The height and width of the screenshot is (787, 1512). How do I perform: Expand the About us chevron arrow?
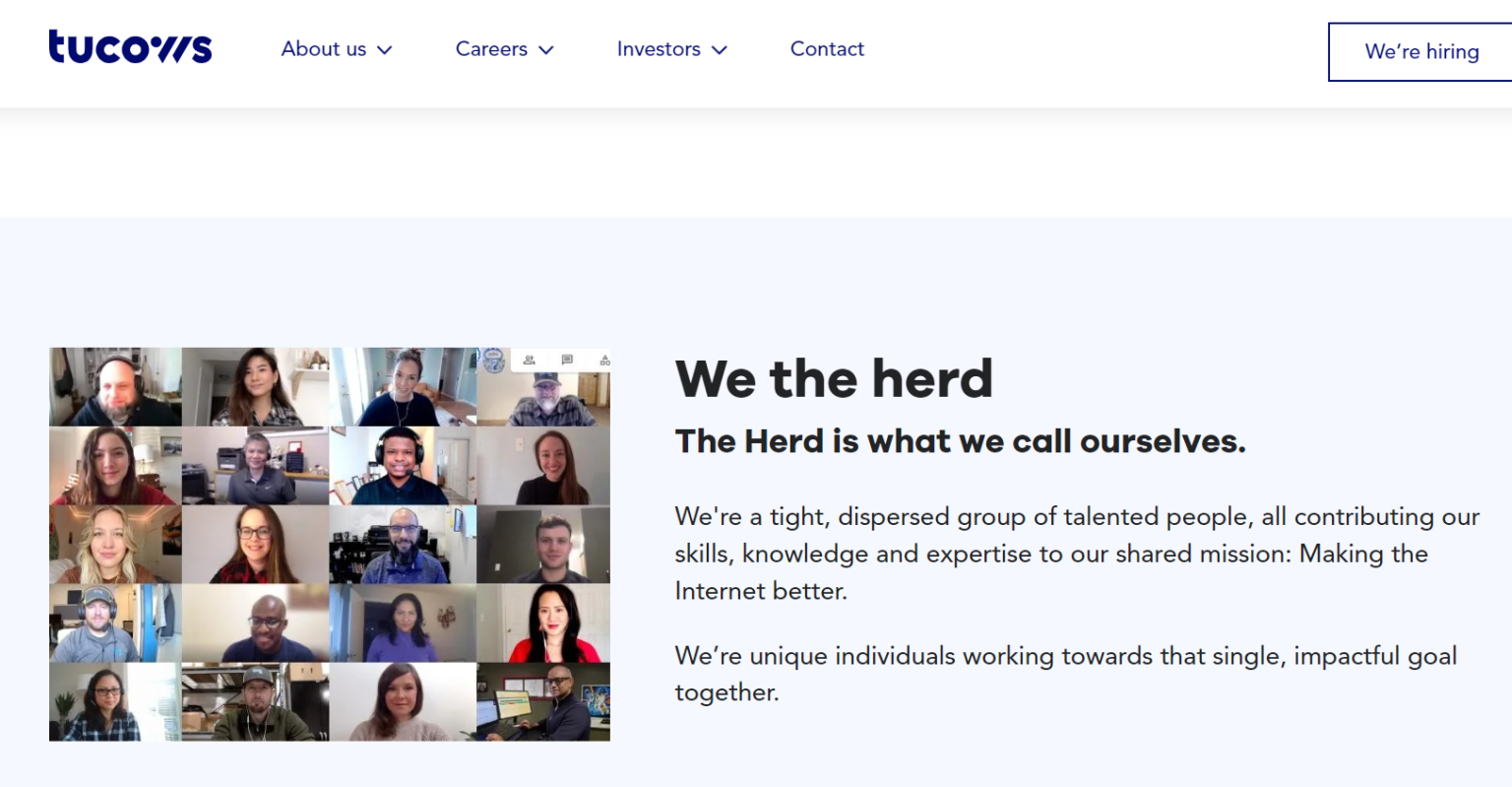[385, 50]
